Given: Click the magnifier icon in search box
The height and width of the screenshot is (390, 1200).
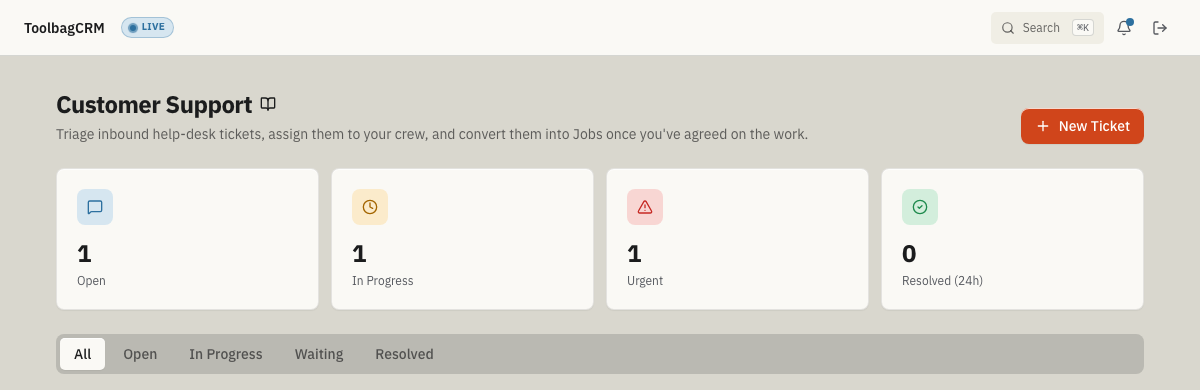Looking at the screenshot, I should [1008, 28].
